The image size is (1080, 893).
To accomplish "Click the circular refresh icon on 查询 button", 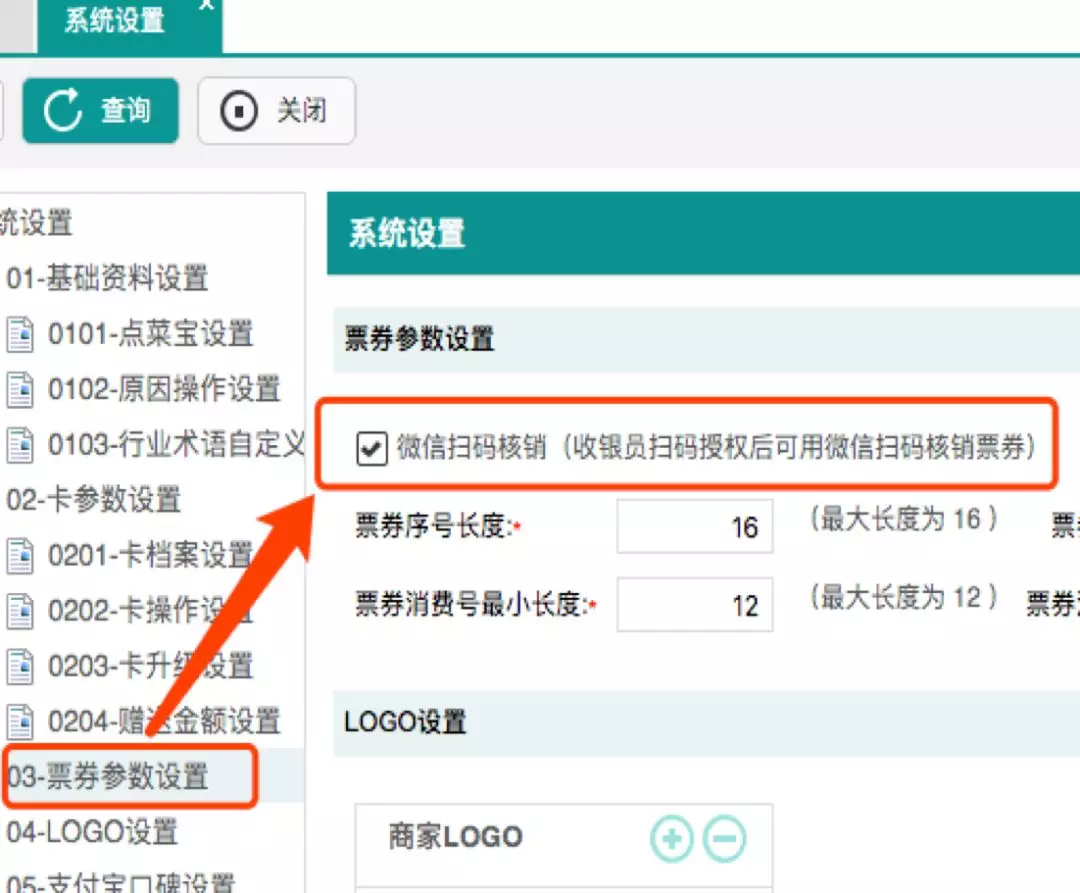I will click(x=63, y=110).
